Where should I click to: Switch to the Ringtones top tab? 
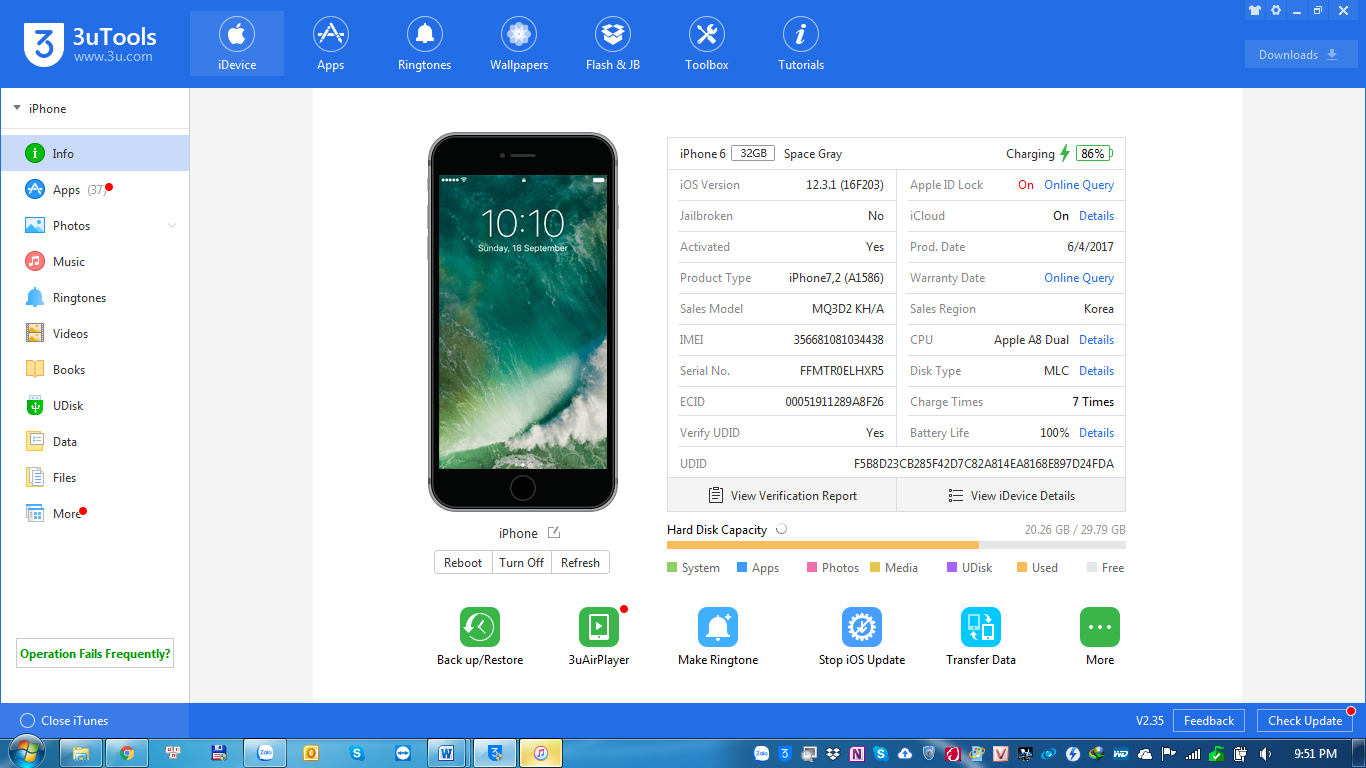[424, 44]
